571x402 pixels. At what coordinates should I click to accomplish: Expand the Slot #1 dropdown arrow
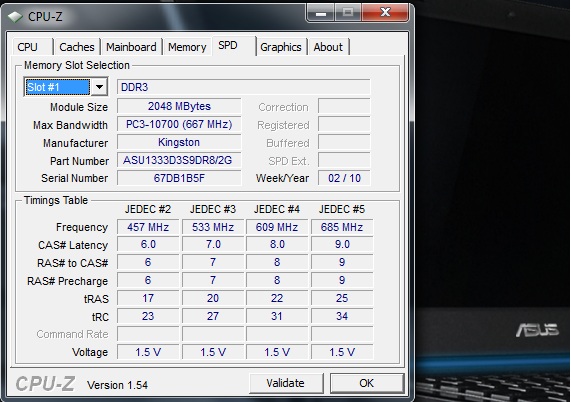(99, 87)
